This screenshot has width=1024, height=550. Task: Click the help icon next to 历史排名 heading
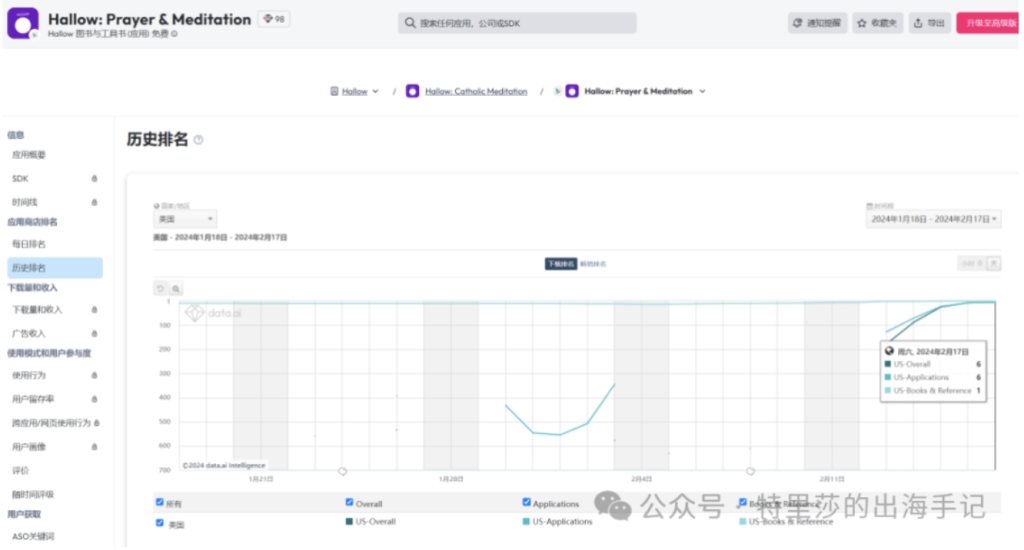199,140
